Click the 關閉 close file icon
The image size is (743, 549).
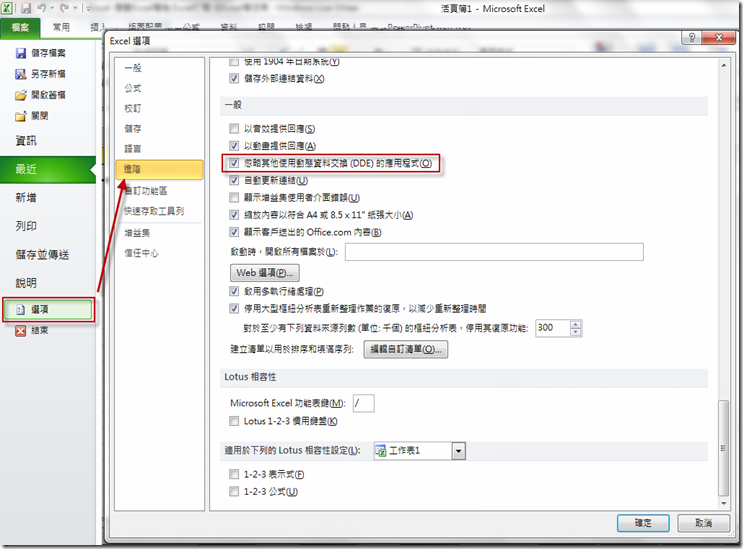[21, 116]
